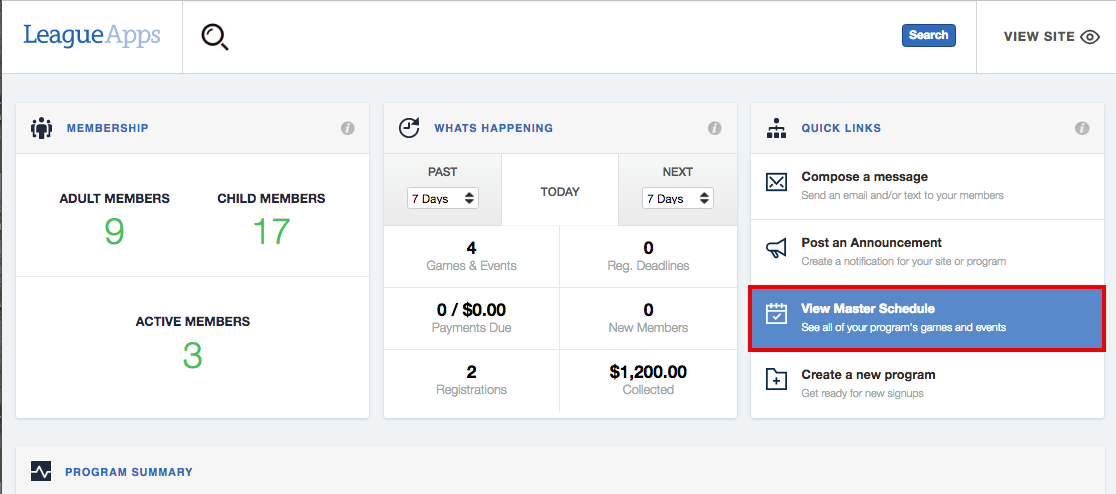The image size is (1116, 494).
Task: Click the Whats Happening info icon
Action: coord(715,128)
